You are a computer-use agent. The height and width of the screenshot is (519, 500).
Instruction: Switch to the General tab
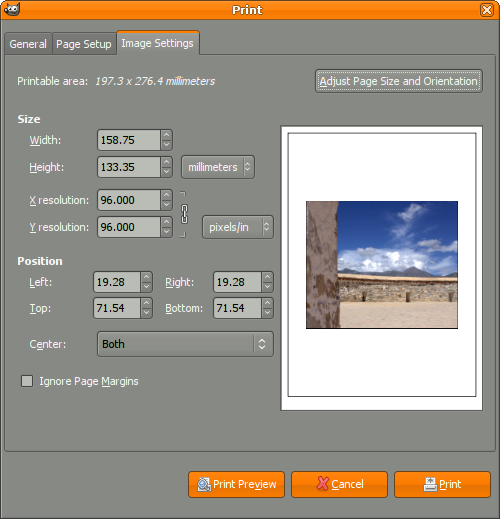click(x=28, y=44)
